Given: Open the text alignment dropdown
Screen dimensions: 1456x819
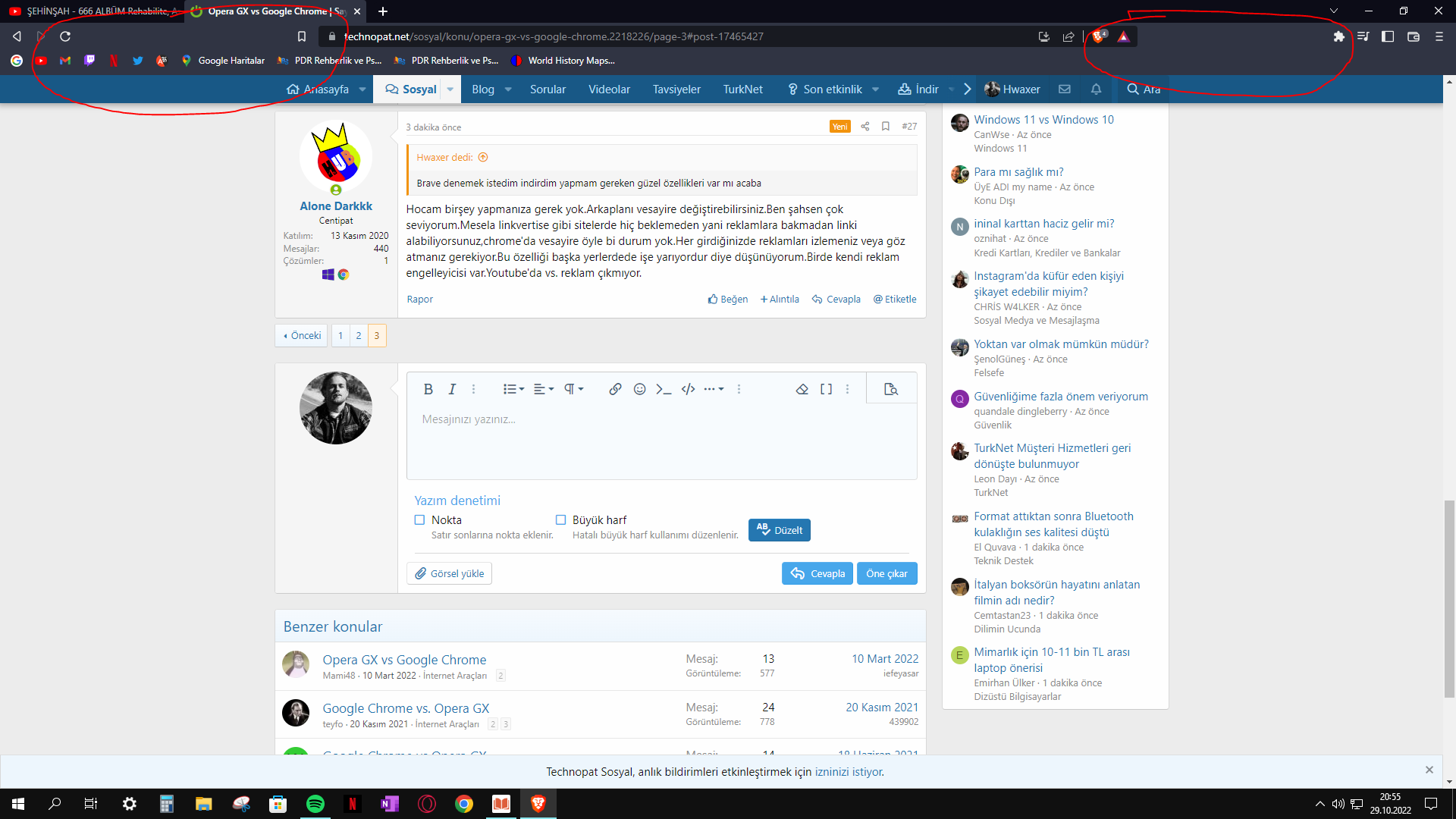Looking at the screenshot, I should click(543, 389).
